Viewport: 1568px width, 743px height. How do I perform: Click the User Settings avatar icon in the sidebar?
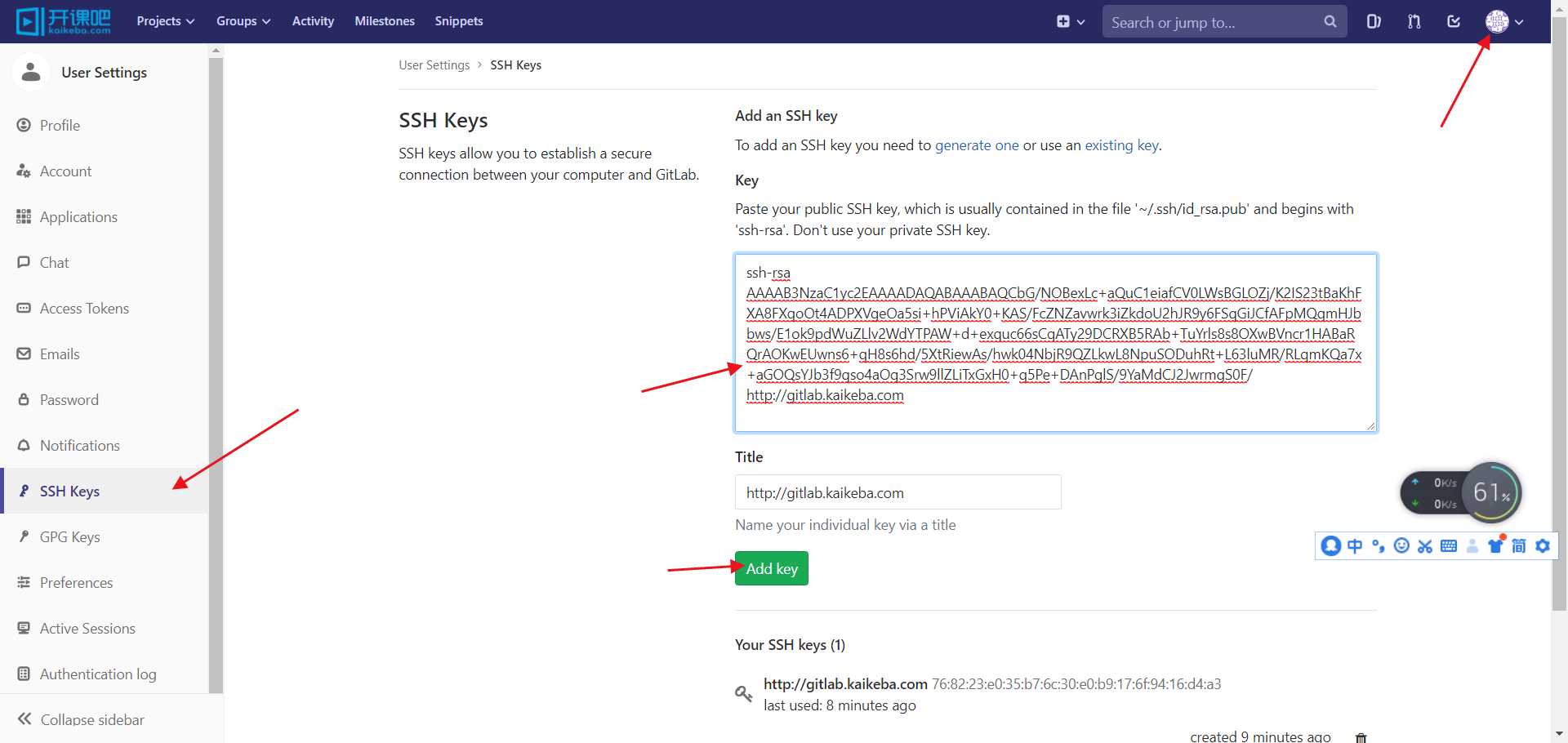[31, 72]
